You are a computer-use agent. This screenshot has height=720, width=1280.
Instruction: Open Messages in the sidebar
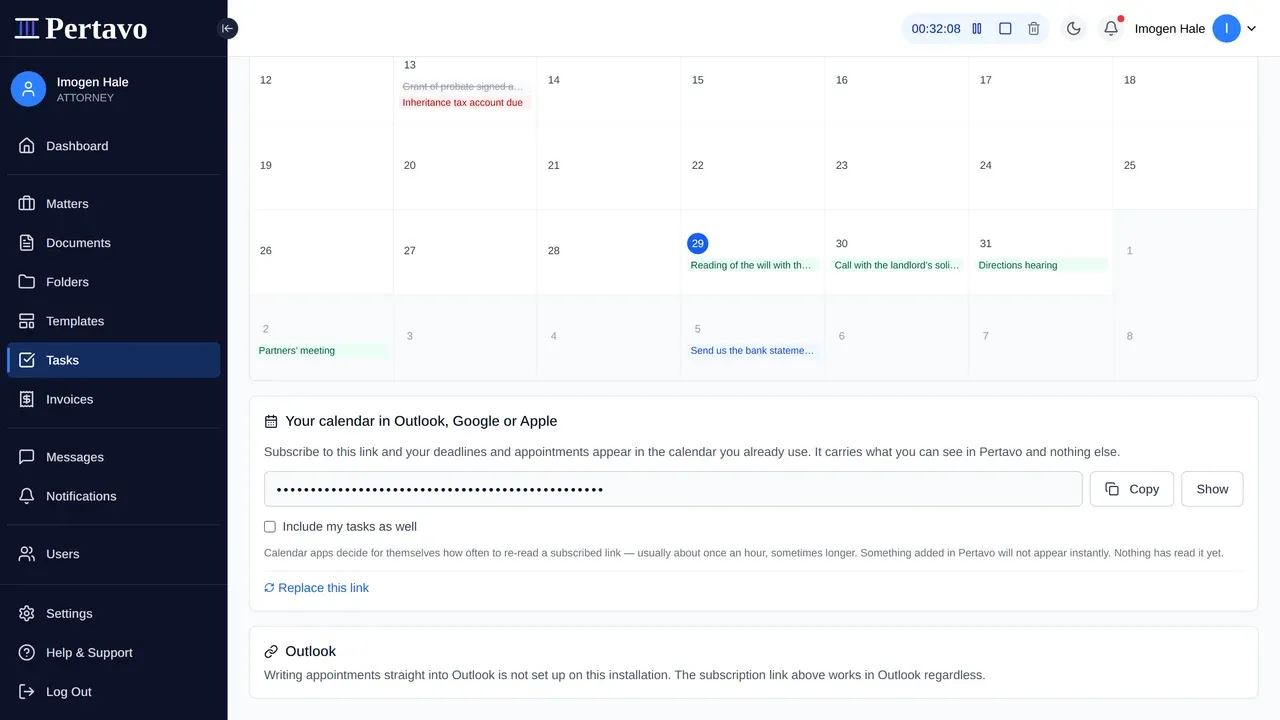(x=114, y=457)
